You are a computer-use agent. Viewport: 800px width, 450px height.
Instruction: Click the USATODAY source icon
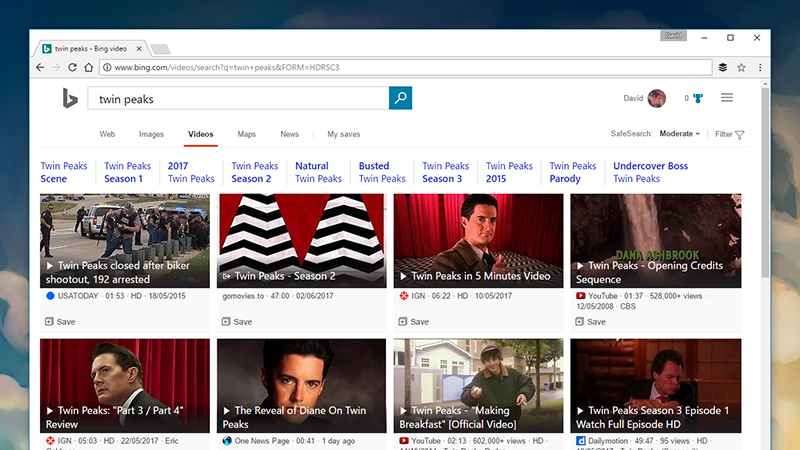[50, 295]
